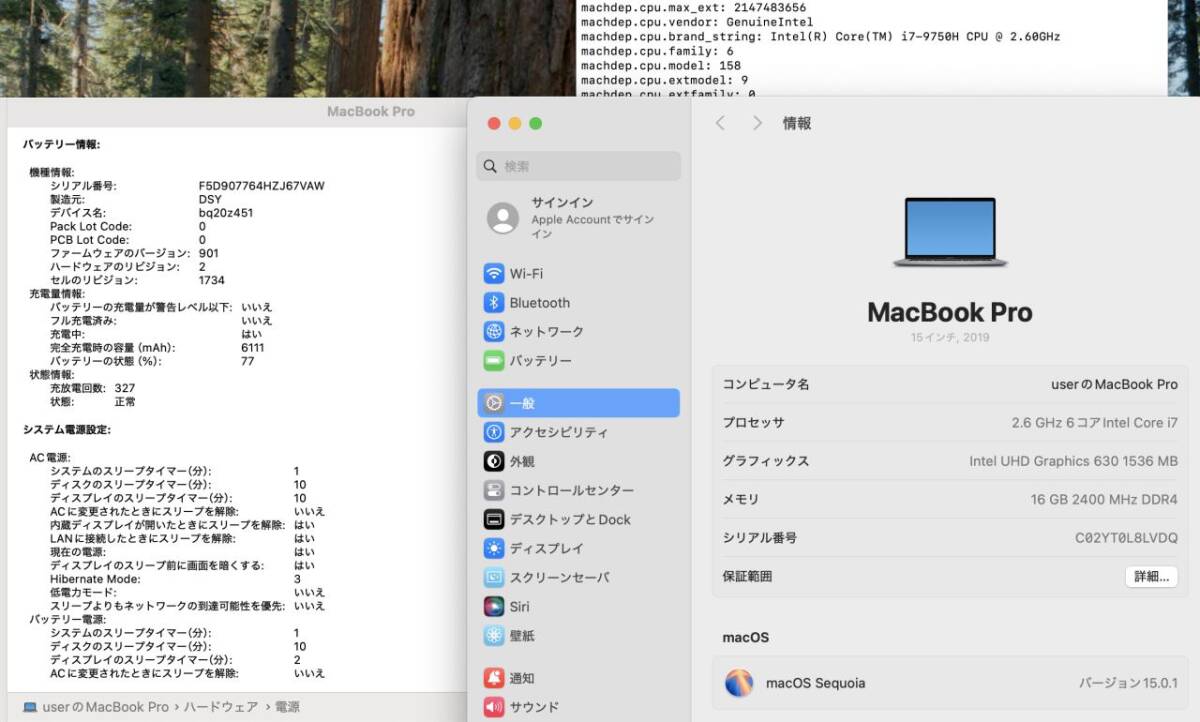Click the macOS Sequoia logo icon
Viewport: 1200px width, 722px height.
point(739,683)
